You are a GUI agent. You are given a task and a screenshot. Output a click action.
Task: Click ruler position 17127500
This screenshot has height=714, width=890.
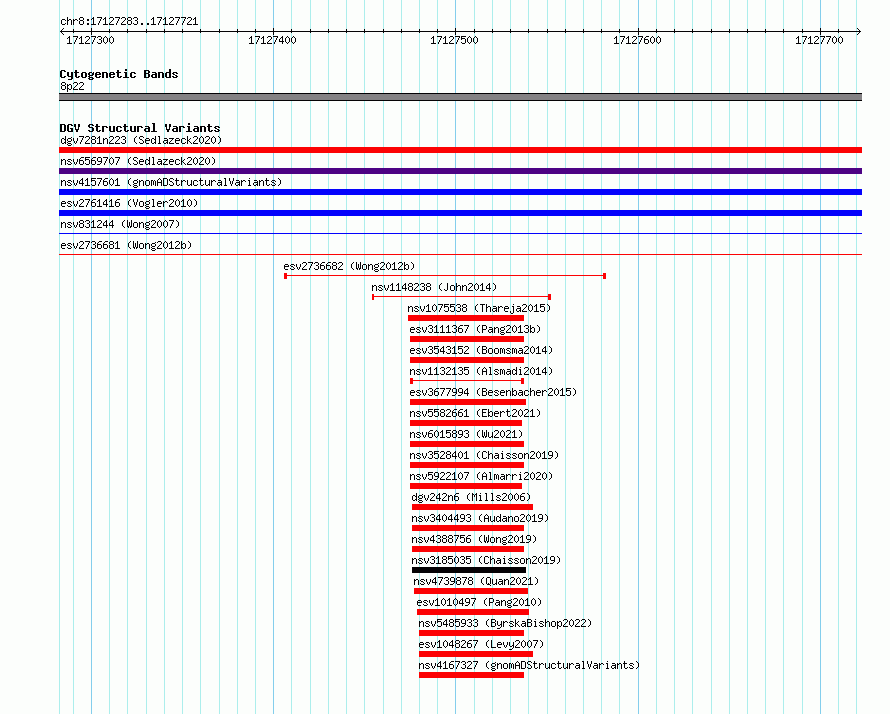454,40
